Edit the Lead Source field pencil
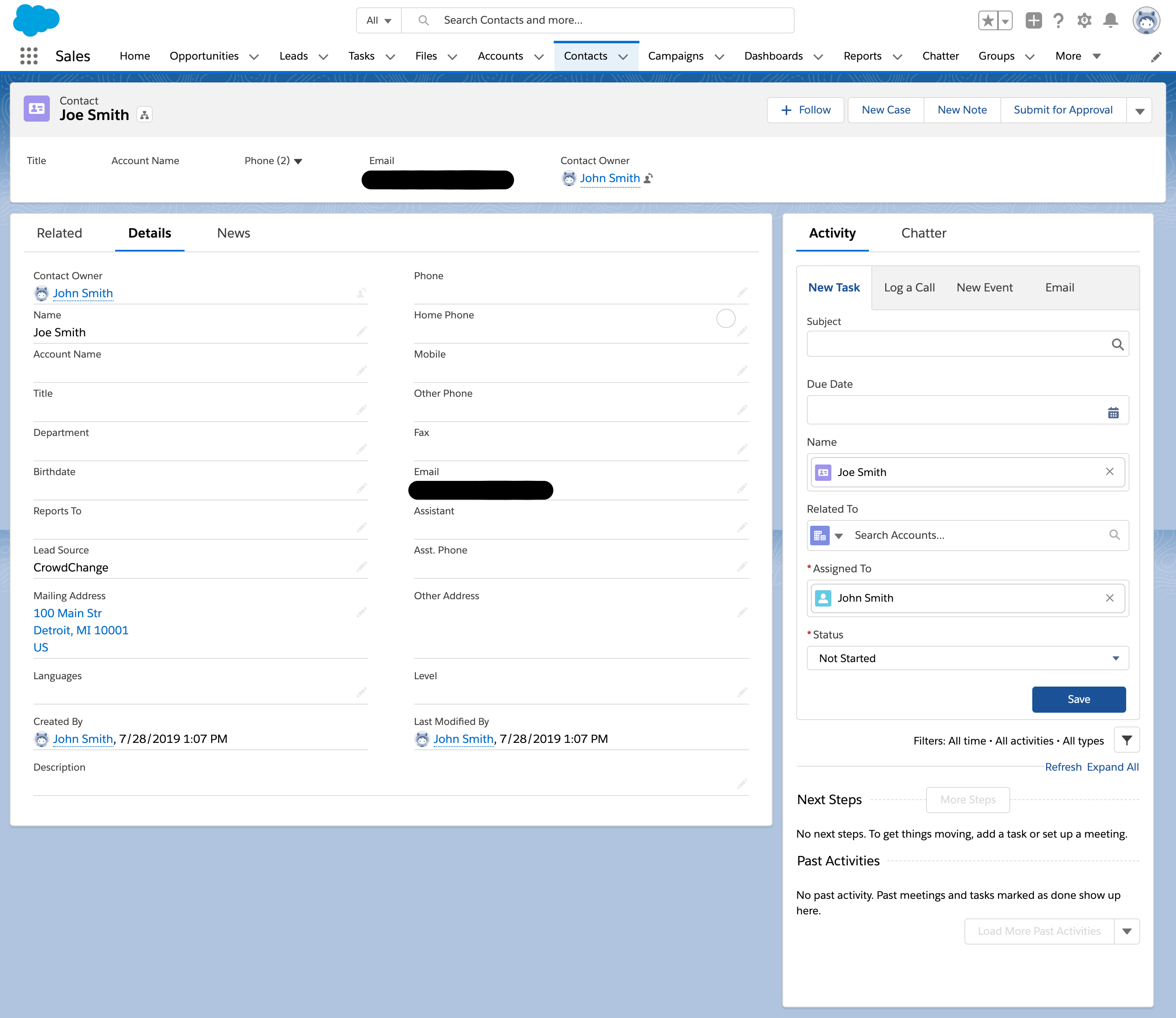 (361, 567)
